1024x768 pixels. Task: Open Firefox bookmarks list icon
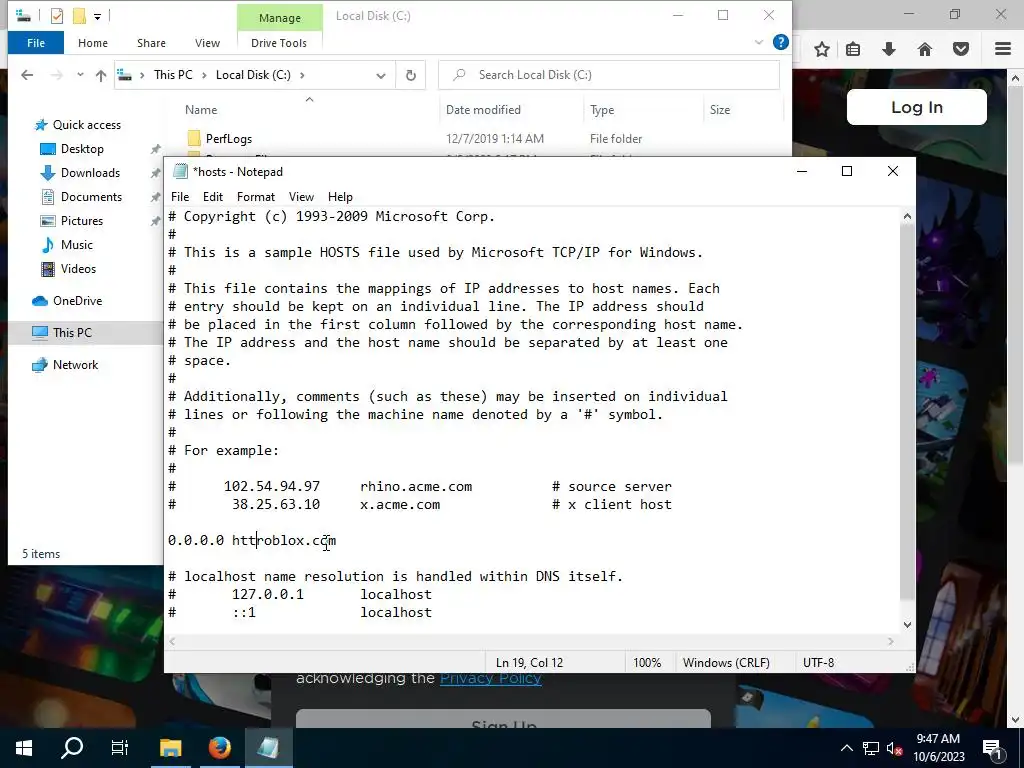(x=853, y=50)
